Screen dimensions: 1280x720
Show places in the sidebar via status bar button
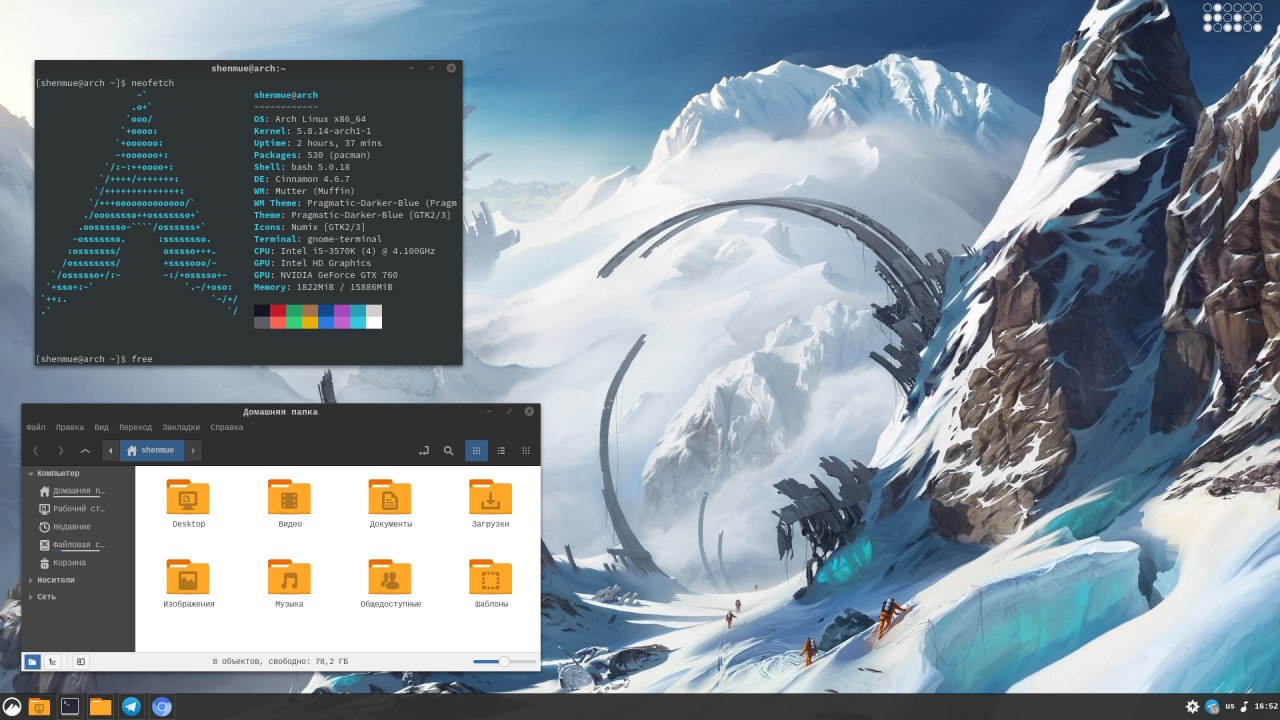pyautogui.click(x=32, y=661)
